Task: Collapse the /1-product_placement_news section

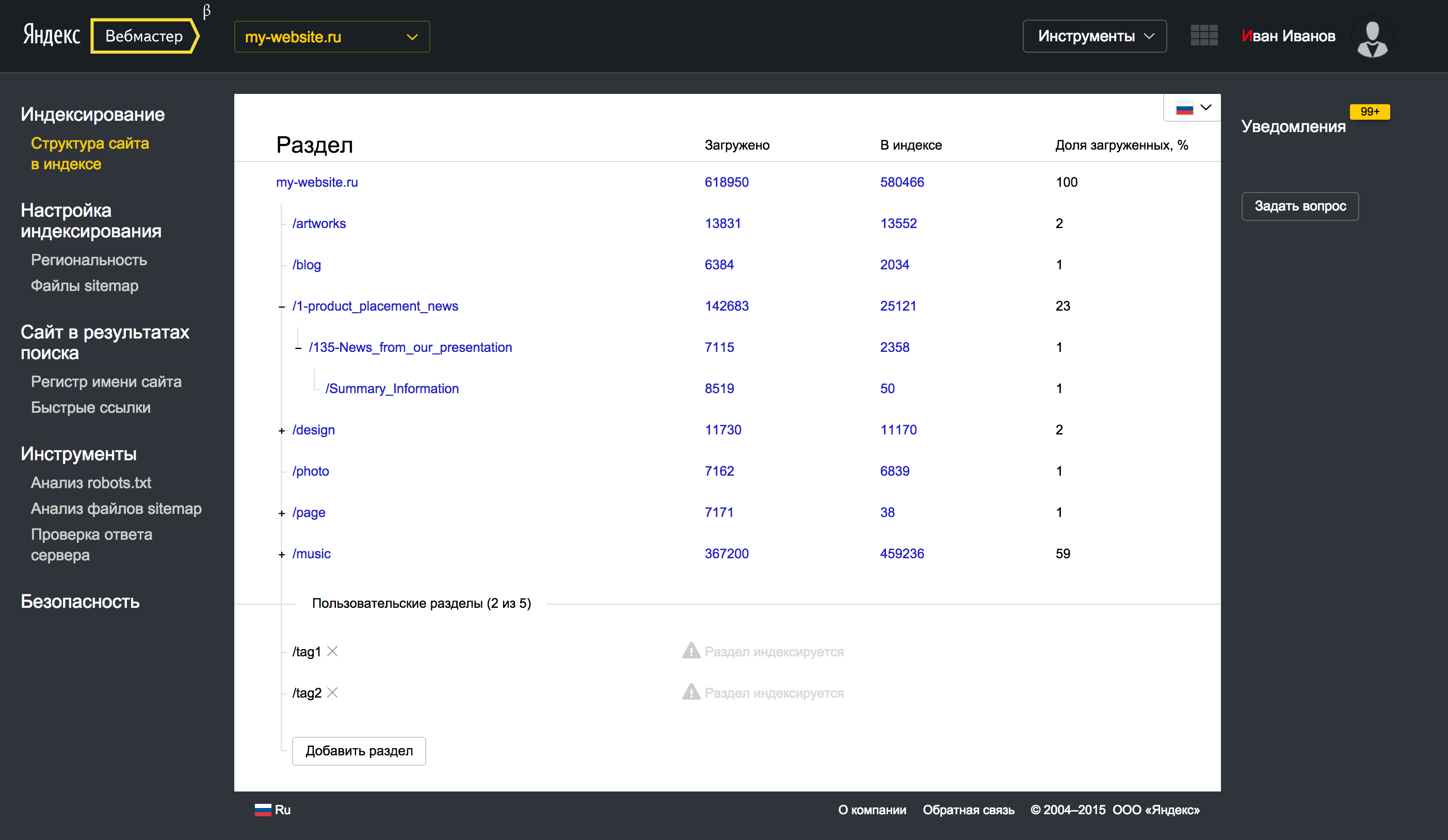Action: (x=282, y=307)
